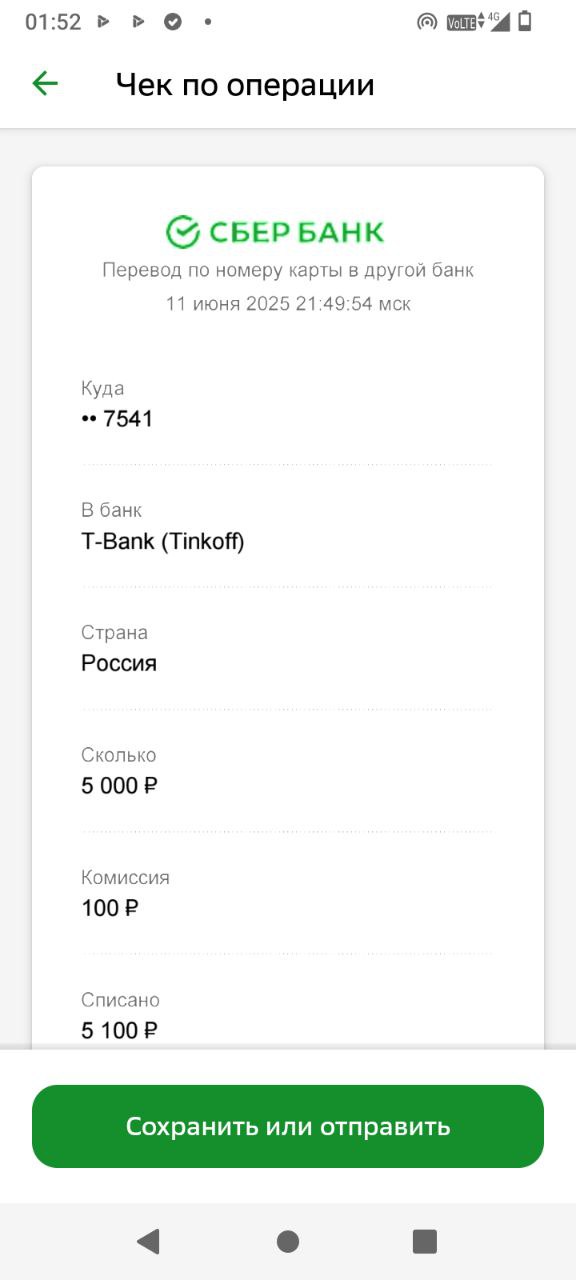Tap the 5 000 ₽ amount
The height and width of the screenshot is (1280, 576).
[x=120, y=786]
